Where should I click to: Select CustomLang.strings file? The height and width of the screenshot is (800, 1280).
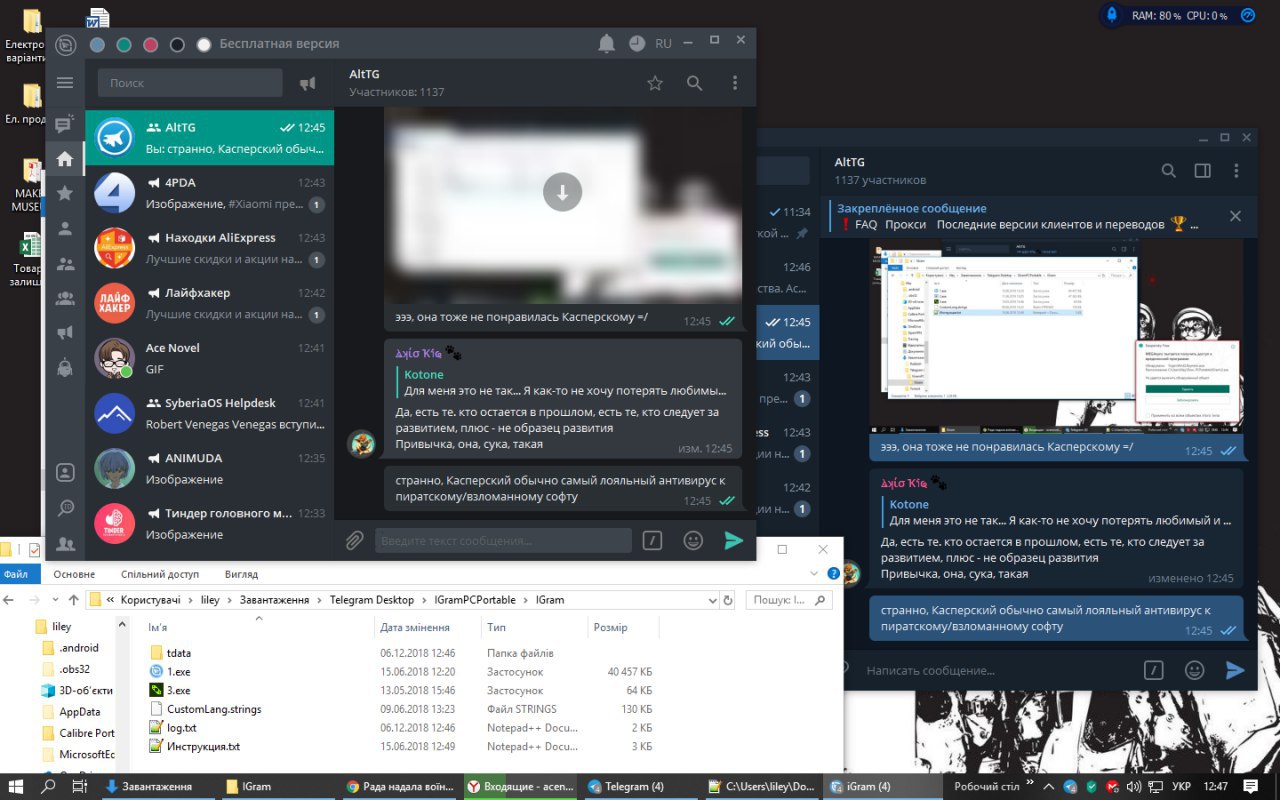pos(214,709)
